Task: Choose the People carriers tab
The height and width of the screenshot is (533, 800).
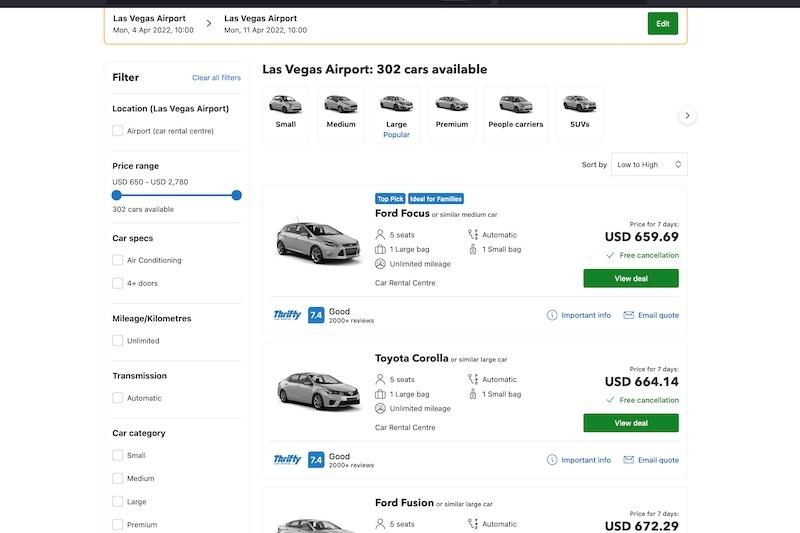Action: click(515, 115)
